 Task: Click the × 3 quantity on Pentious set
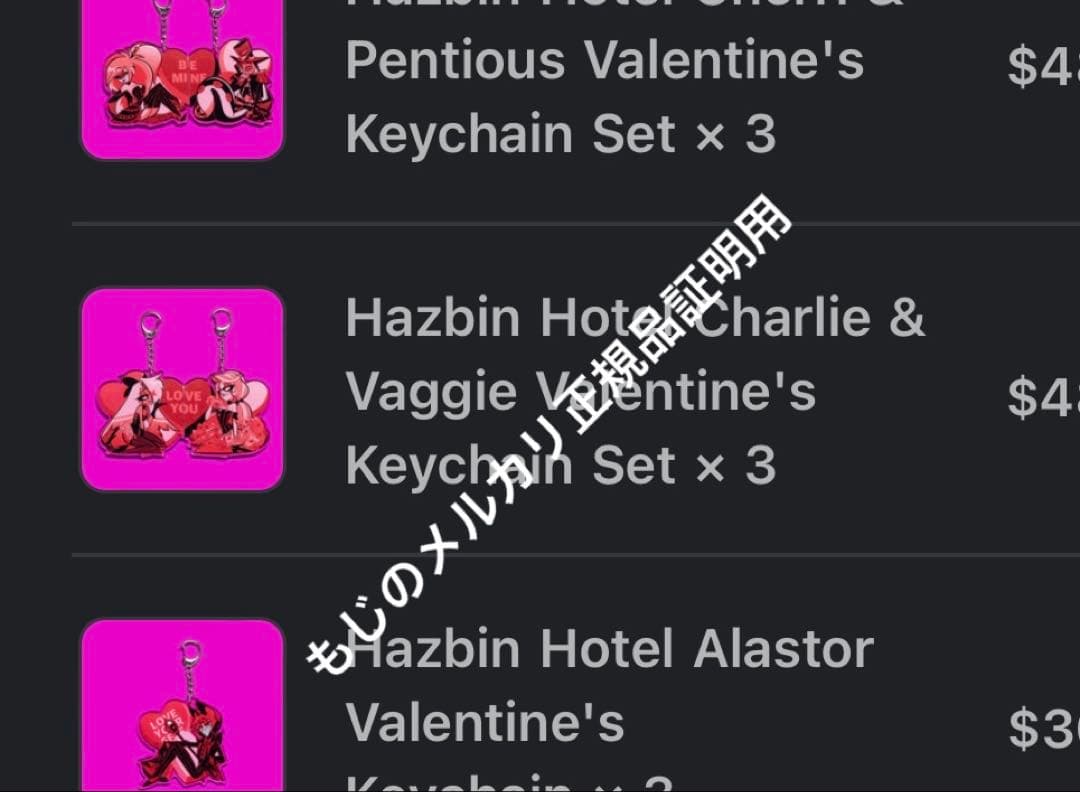tap(736, 134)
